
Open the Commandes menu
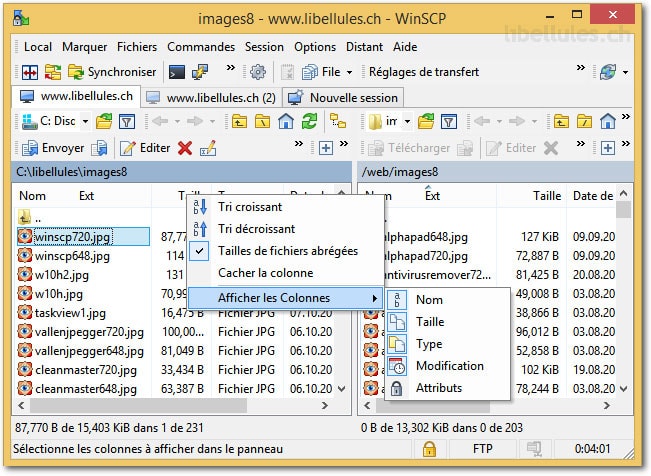point(201,47)
